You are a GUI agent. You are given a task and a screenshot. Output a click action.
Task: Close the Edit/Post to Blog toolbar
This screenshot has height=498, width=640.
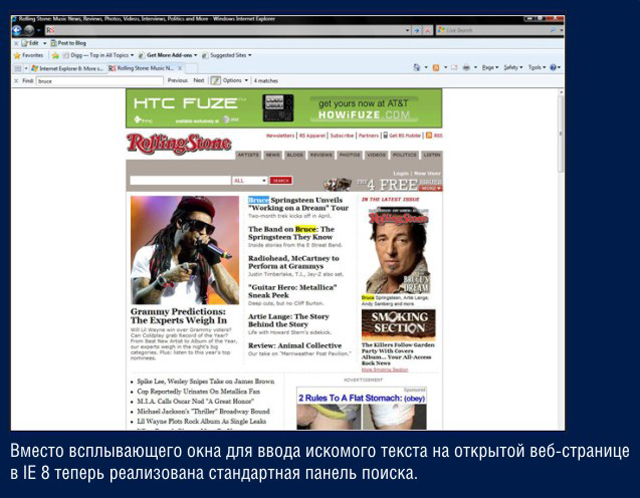[x=16, y=43]
